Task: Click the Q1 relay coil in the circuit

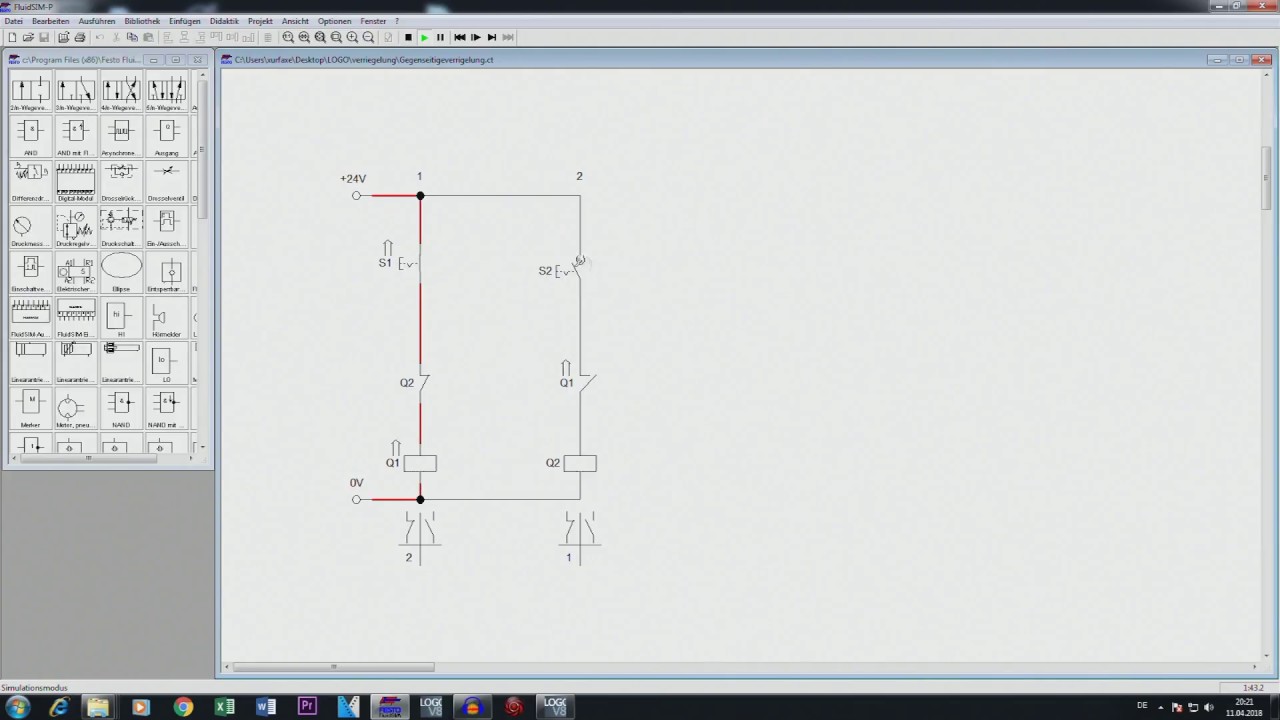Action: pyautogui.click(x=420, y=463)
